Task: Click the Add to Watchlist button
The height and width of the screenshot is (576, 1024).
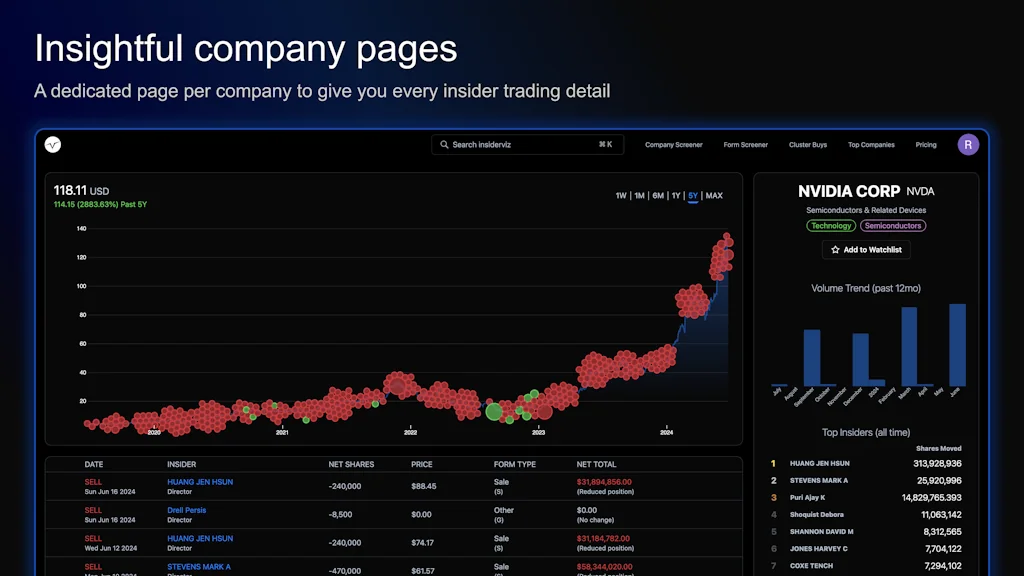Action: pyautogui.click(x=866, y=249)
